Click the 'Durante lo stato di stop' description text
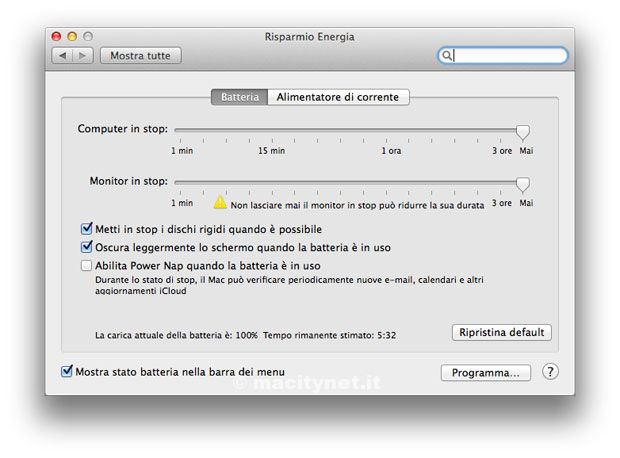 289,285
